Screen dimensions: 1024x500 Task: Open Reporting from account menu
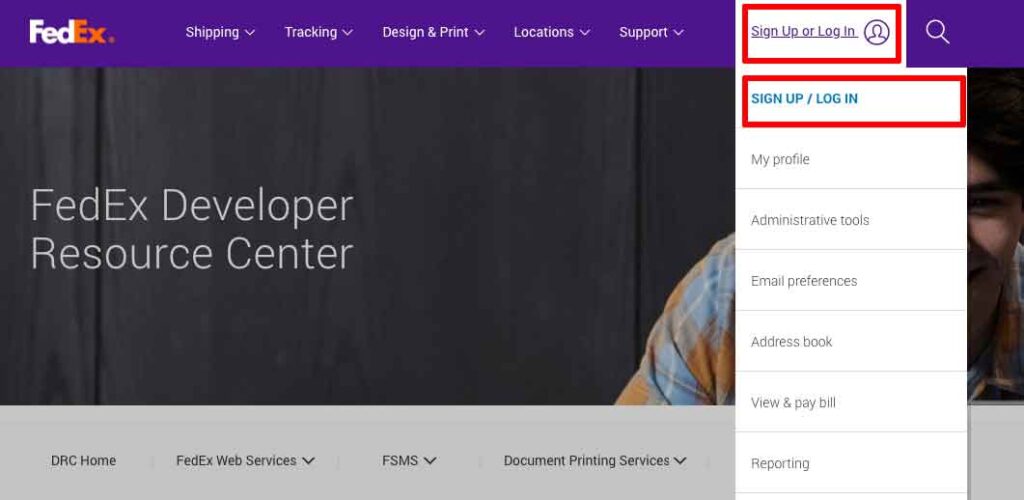coord(851,463)
